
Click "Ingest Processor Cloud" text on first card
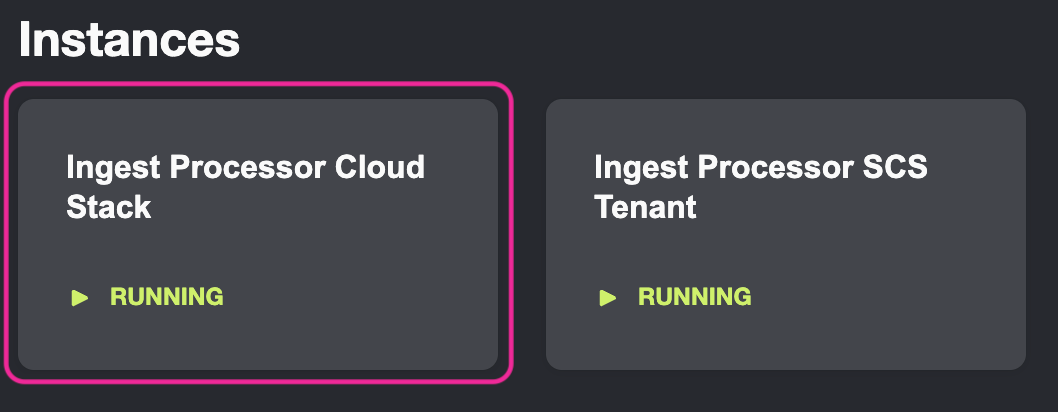(245, 167)
